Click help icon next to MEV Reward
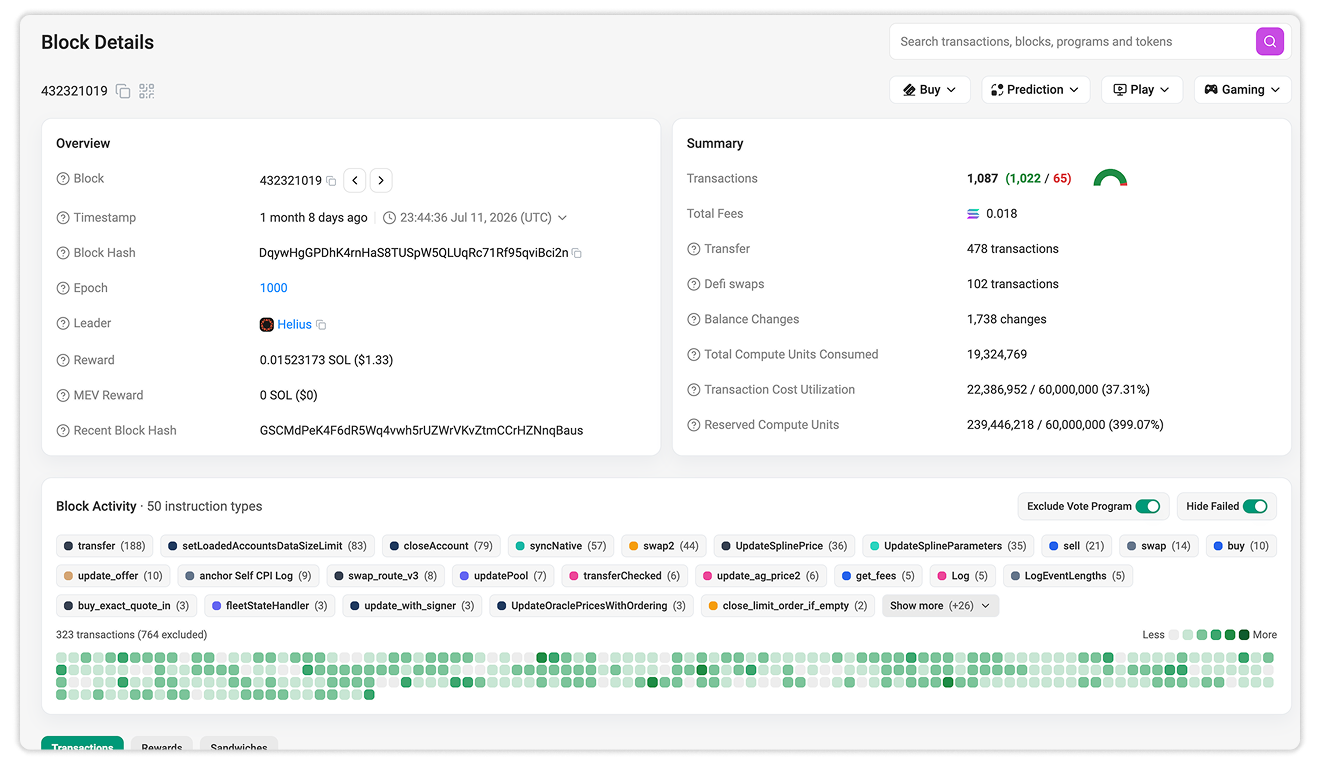This screenshot has width=1320, height=765. [63, 395]
